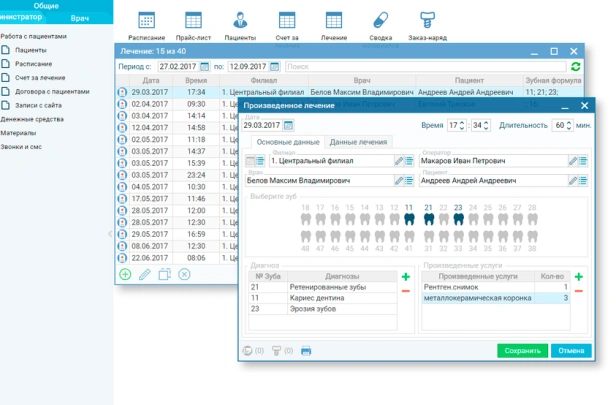Open the calendar picker for the treatment date 29.03.2017

click(288, 126)
